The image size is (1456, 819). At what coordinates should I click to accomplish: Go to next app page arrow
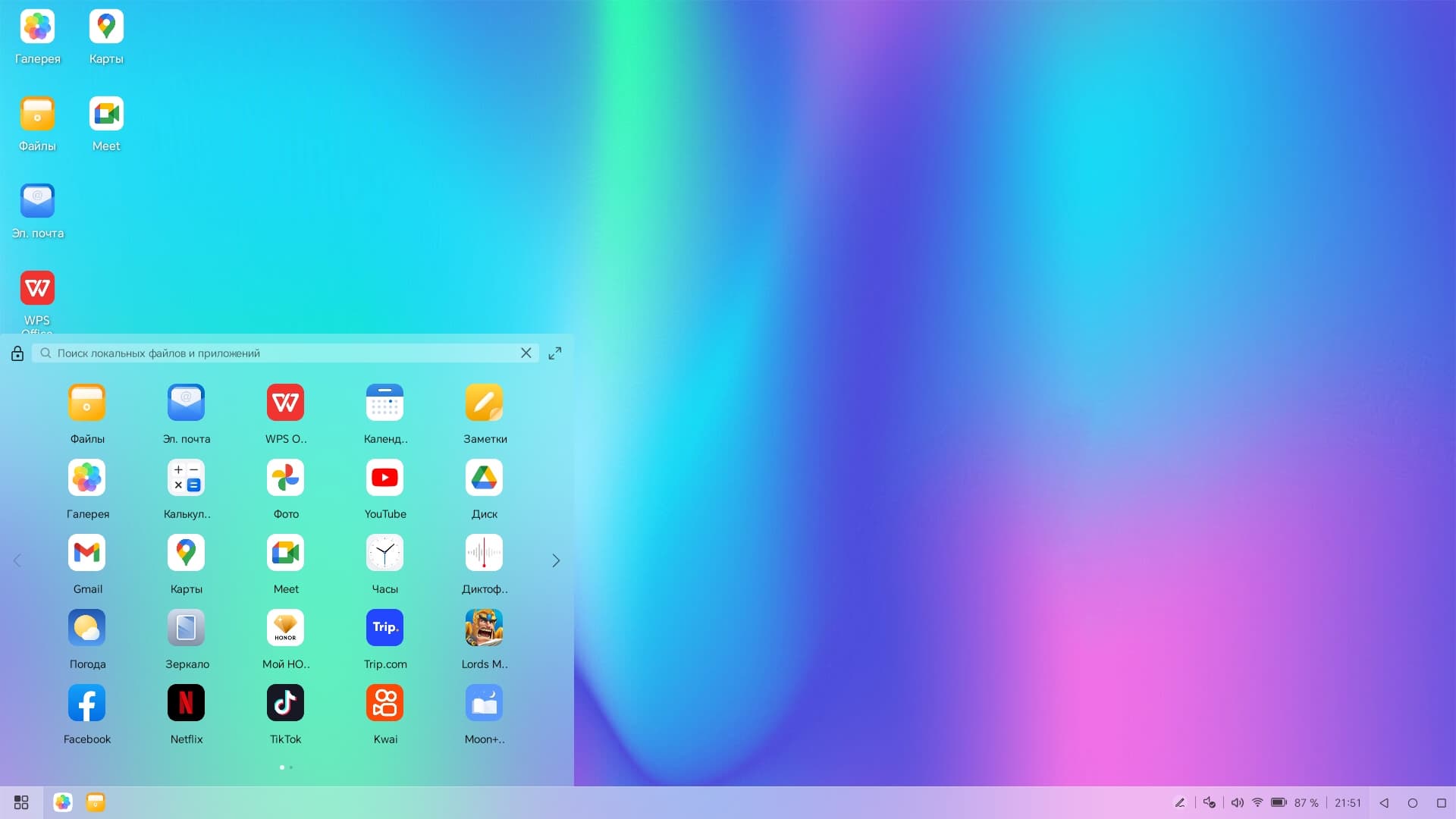pos(556,560)
